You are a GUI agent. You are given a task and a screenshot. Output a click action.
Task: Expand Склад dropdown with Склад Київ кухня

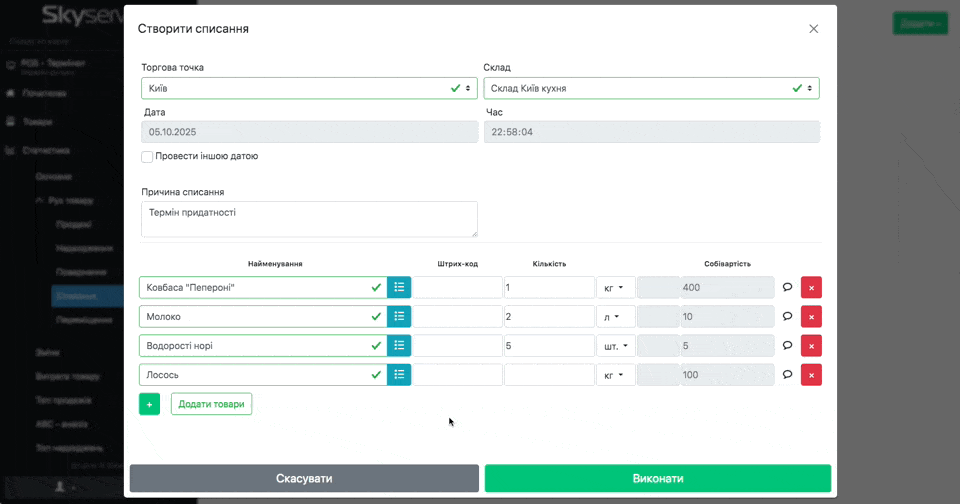coord(651,88)
